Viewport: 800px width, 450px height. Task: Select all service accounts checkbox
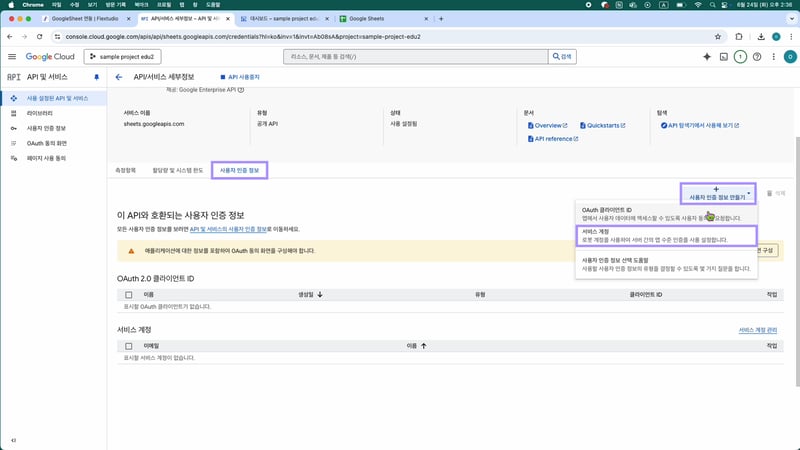point(129,346)
